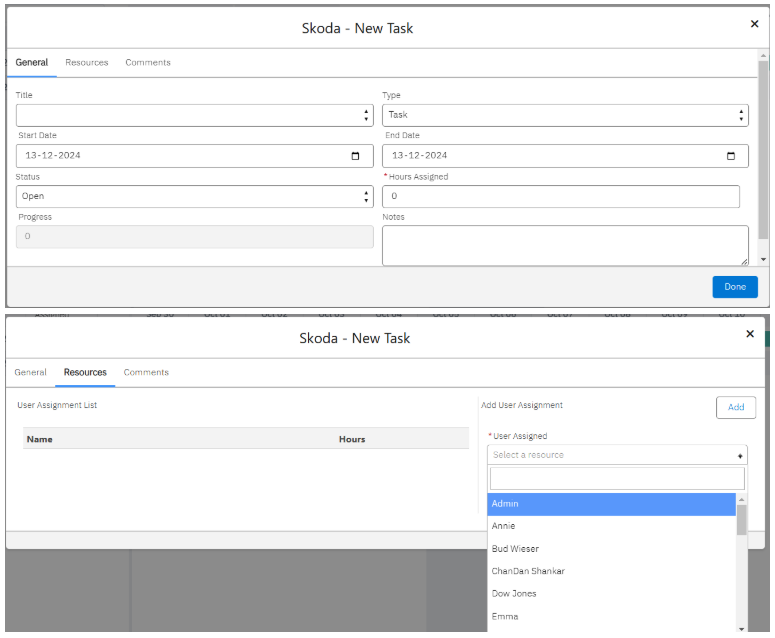Image resolution: width=775 pixels, height=638 pixels.
Task: Click the blue Done button
Action: pyautogui.click(x=734, y=287)
